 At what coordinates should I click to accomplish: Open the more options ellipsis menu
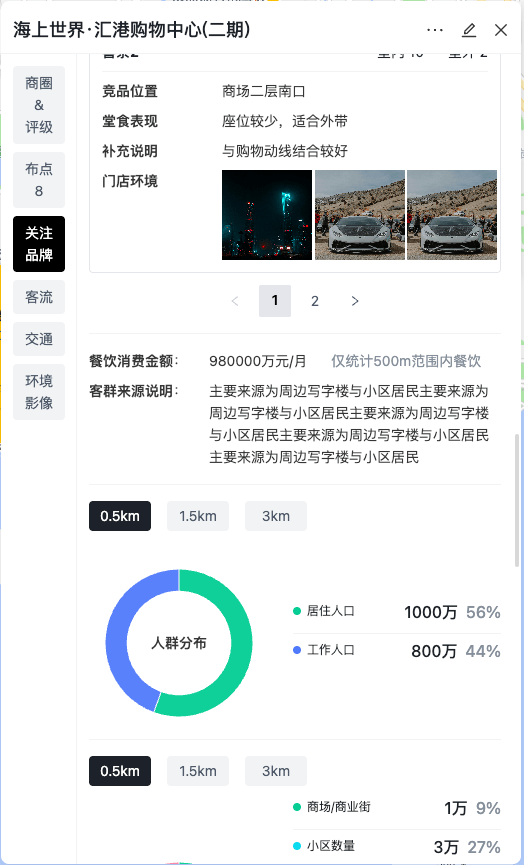click(x=435, y=30)
